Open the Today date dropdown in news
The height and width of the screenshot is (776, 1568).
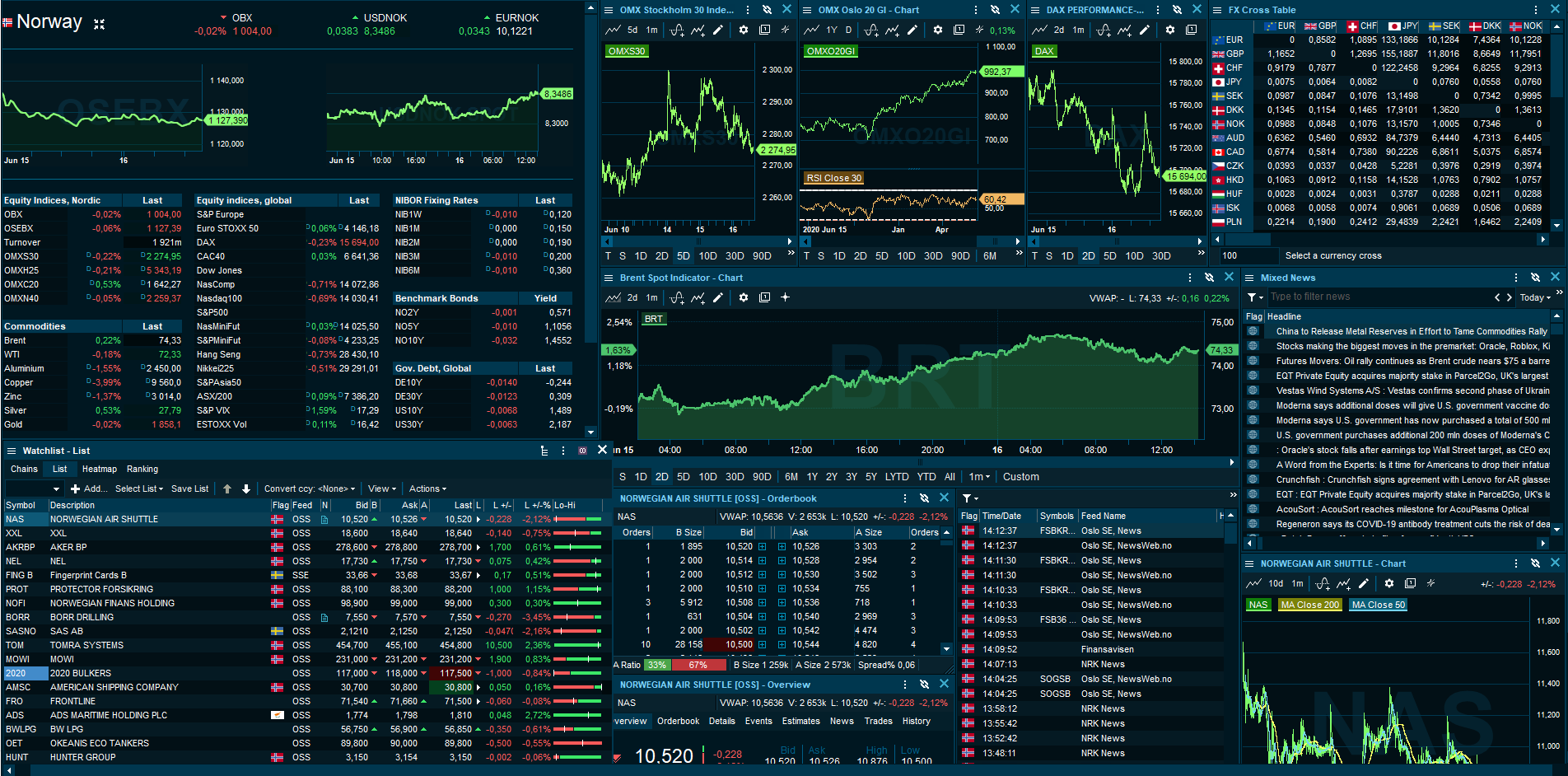pos(1536,297)
